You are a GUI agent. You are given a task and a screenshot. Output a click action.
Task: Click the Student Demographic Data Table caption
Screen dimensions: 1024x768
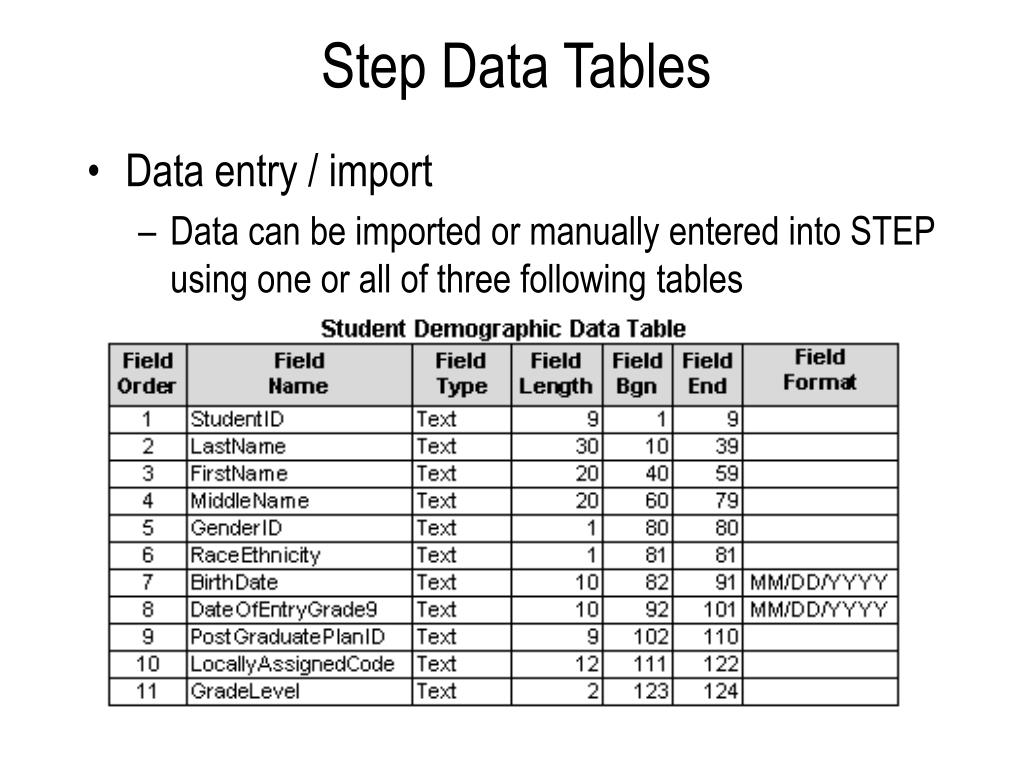point(503,328)
